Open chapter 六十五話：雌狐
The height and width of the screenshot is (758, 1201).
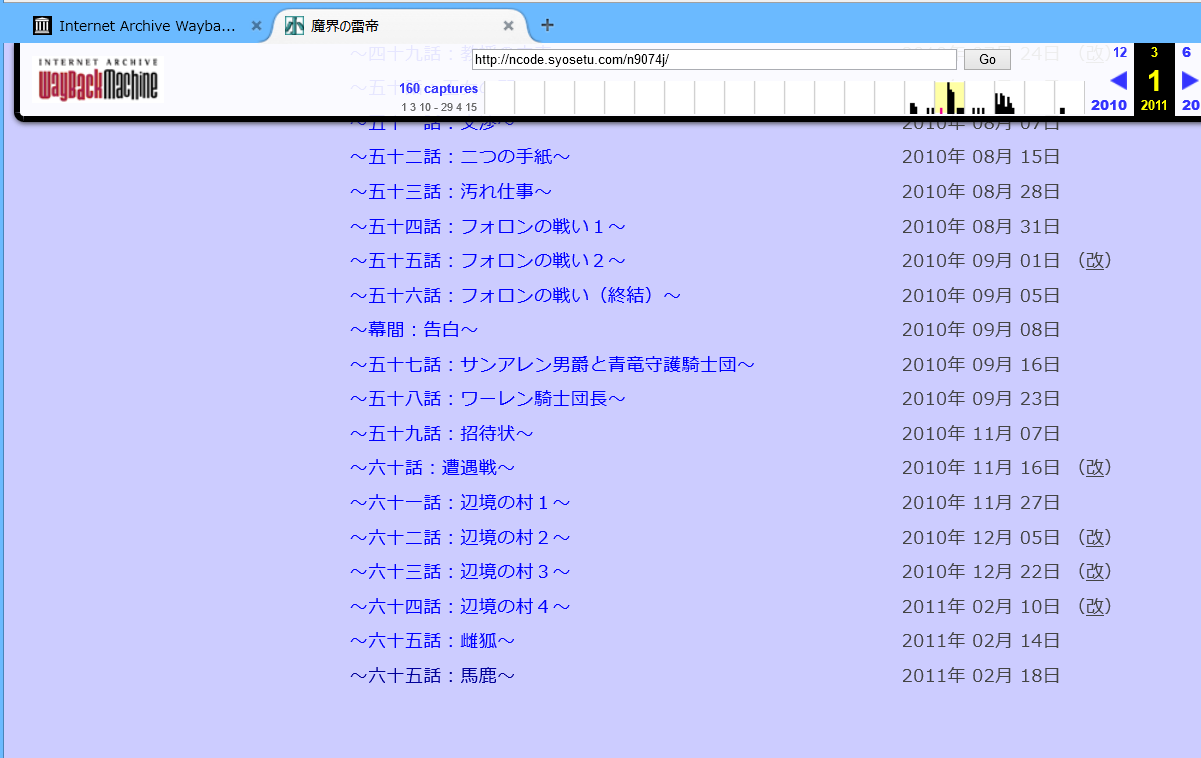(x=432, y=641)
